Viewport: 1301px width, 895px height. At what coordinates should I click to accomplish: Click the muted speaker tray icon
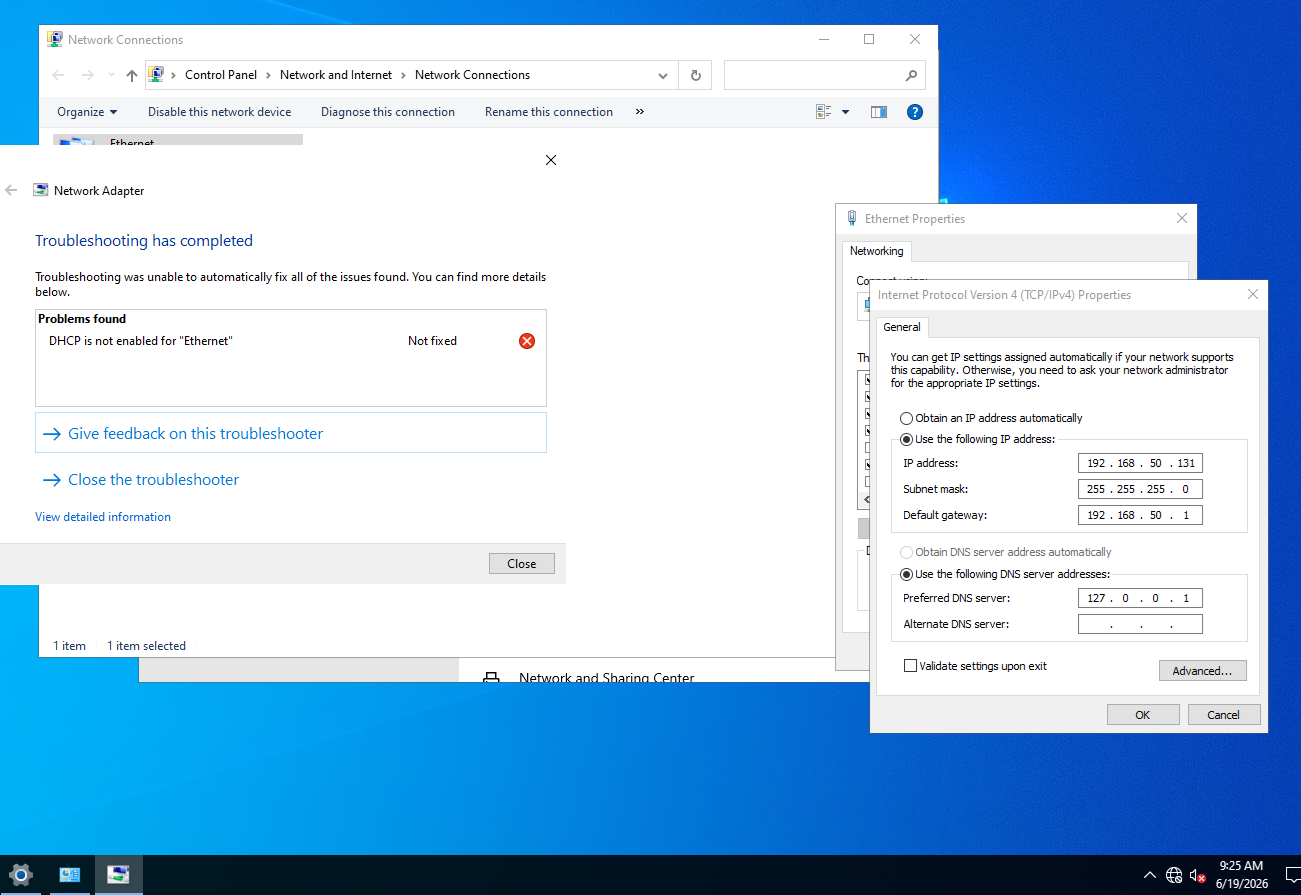(1197, 875)
